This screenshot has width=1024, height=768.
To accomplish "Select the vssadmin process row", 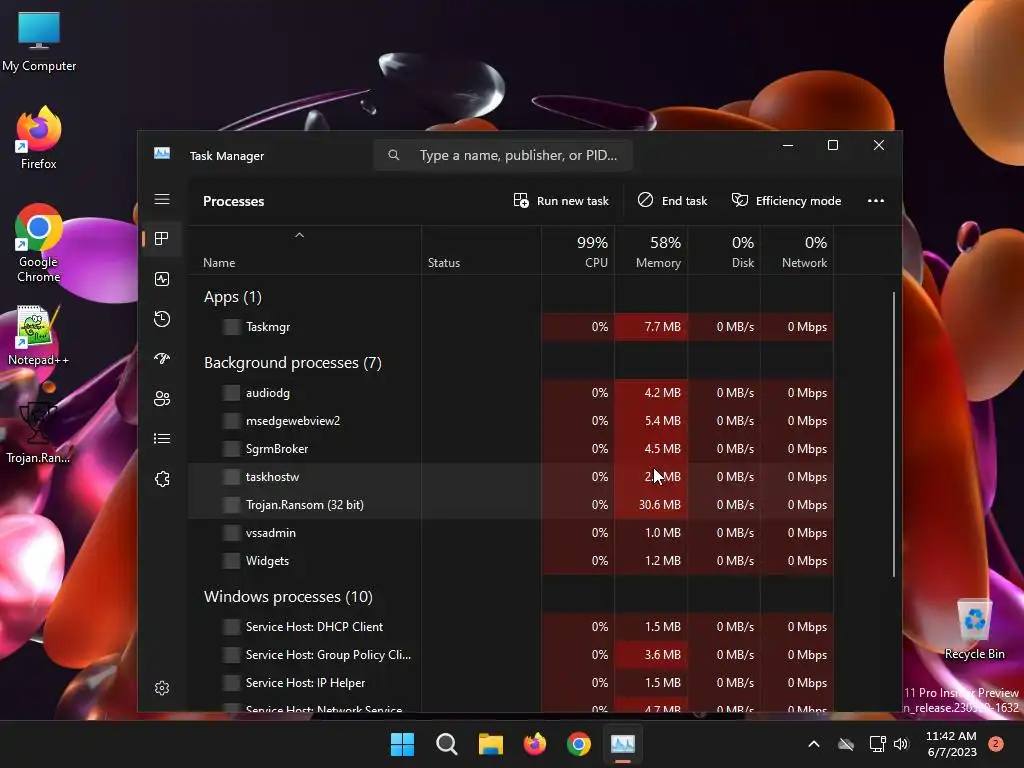I will point(511,533).
